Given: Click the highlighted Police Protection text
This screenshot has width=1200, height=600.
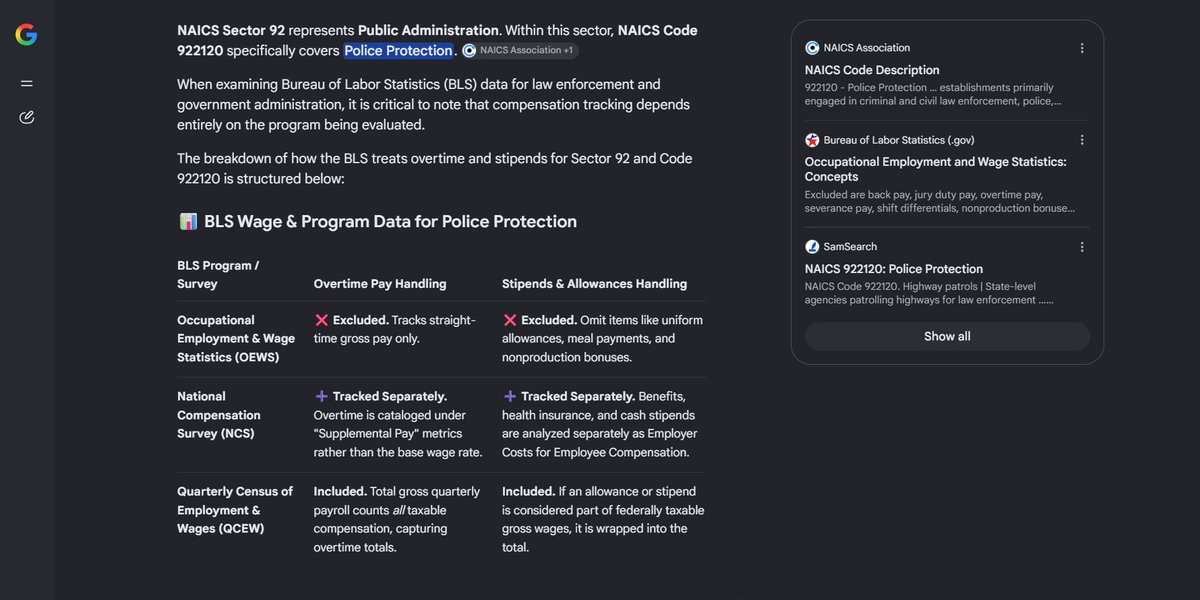Looking at the screenshot, I should coord(398,50).
